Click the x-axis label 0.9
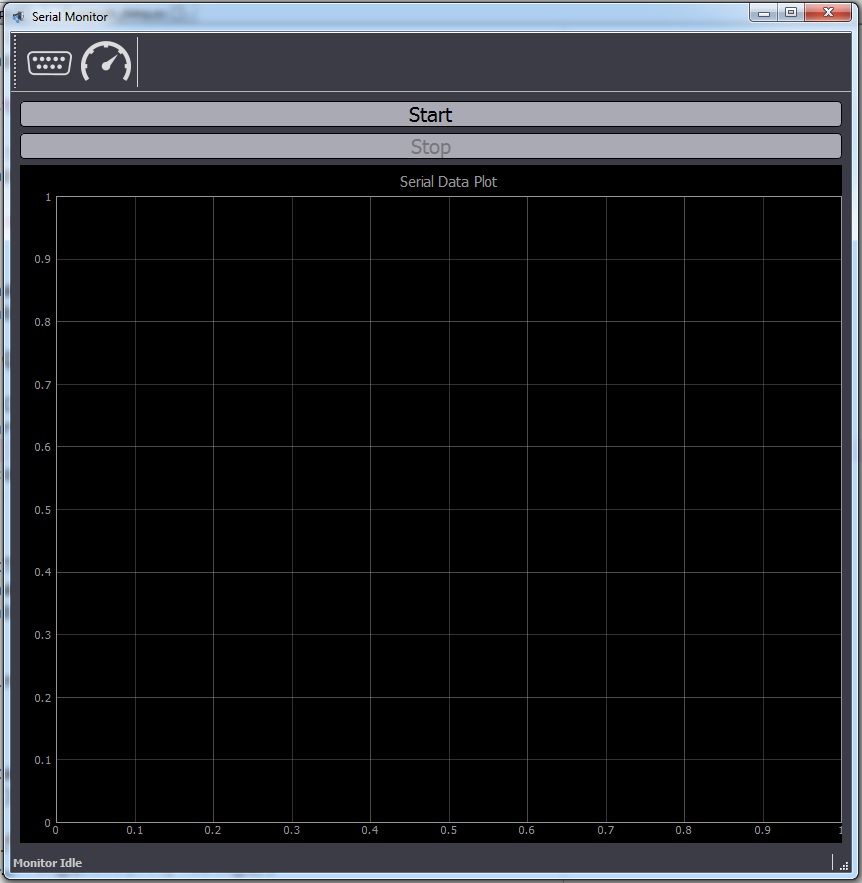 tap(762, 830)
